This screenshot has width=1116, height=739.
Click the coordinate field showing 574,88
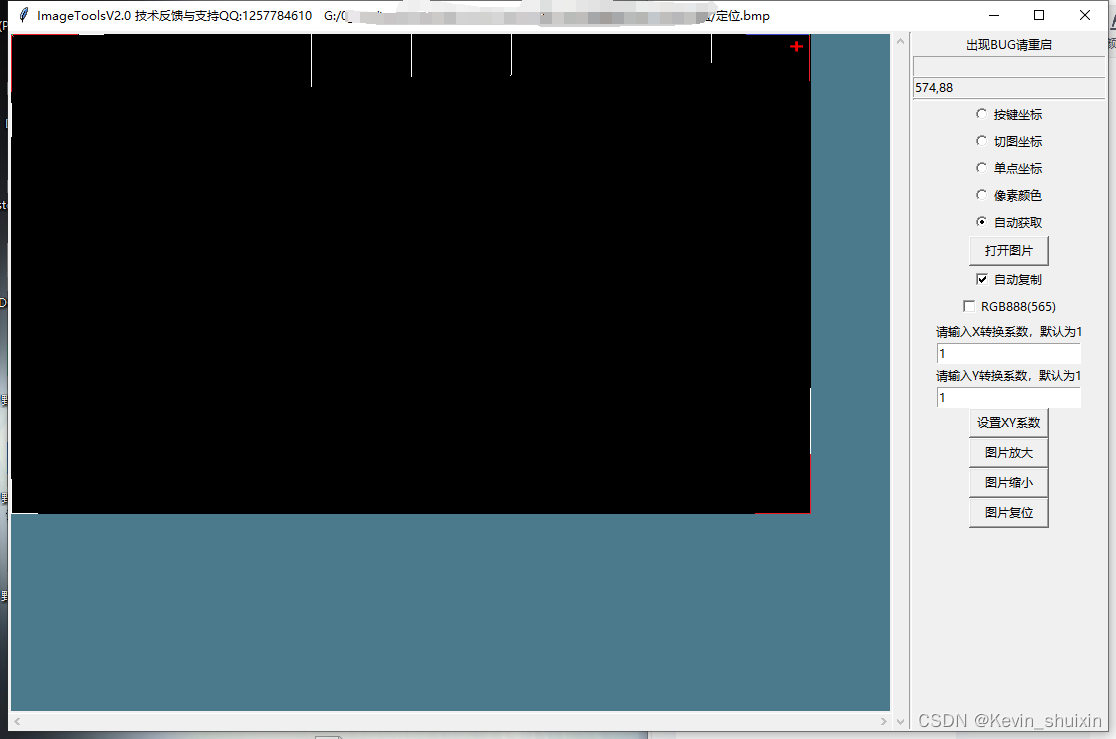coord(1009,88)
